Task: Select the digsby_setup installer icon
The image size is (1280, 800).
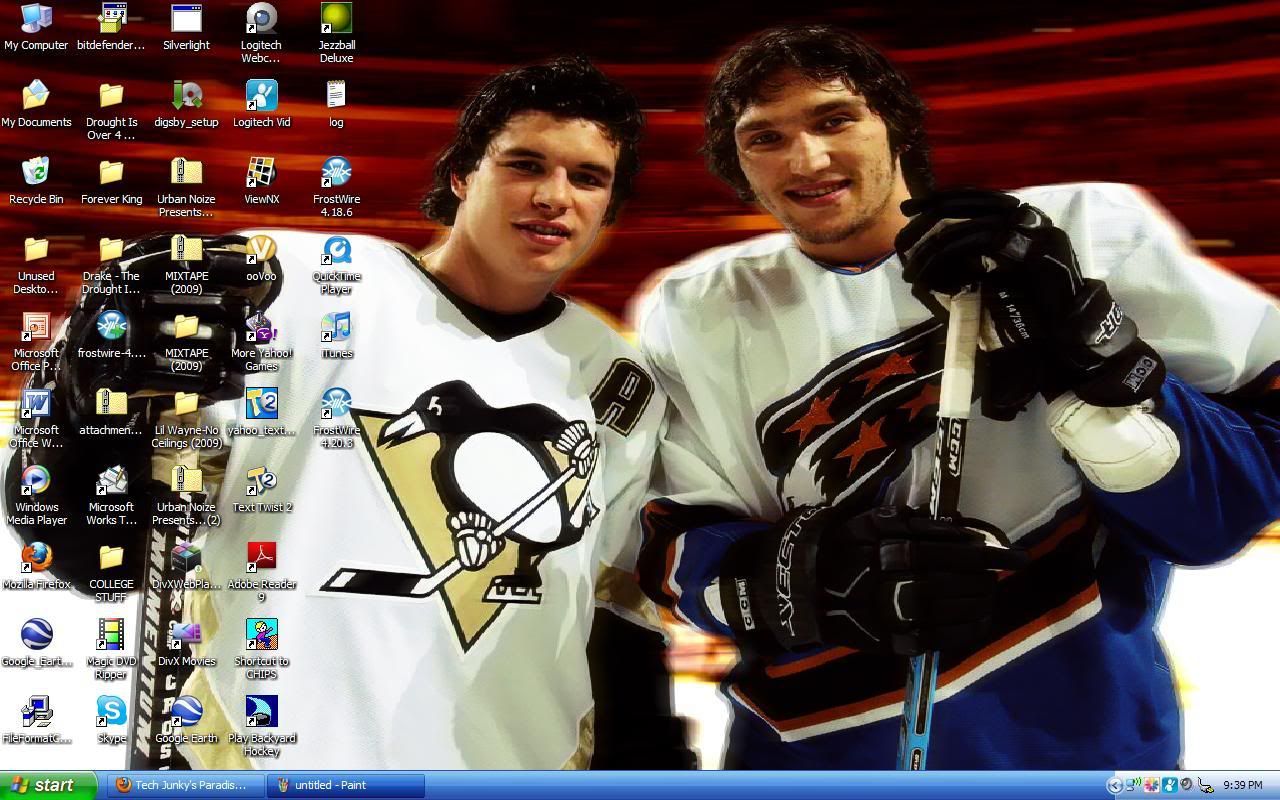Action: point(186,105)
